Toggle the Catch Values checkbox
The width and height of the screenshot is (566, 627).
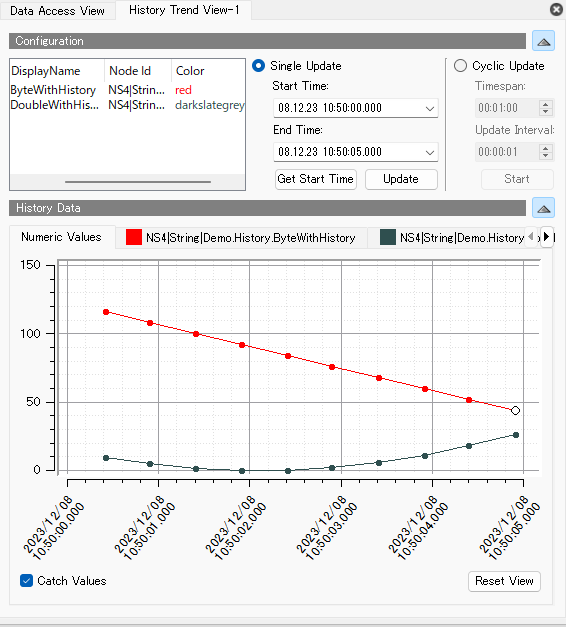(26, 581)
